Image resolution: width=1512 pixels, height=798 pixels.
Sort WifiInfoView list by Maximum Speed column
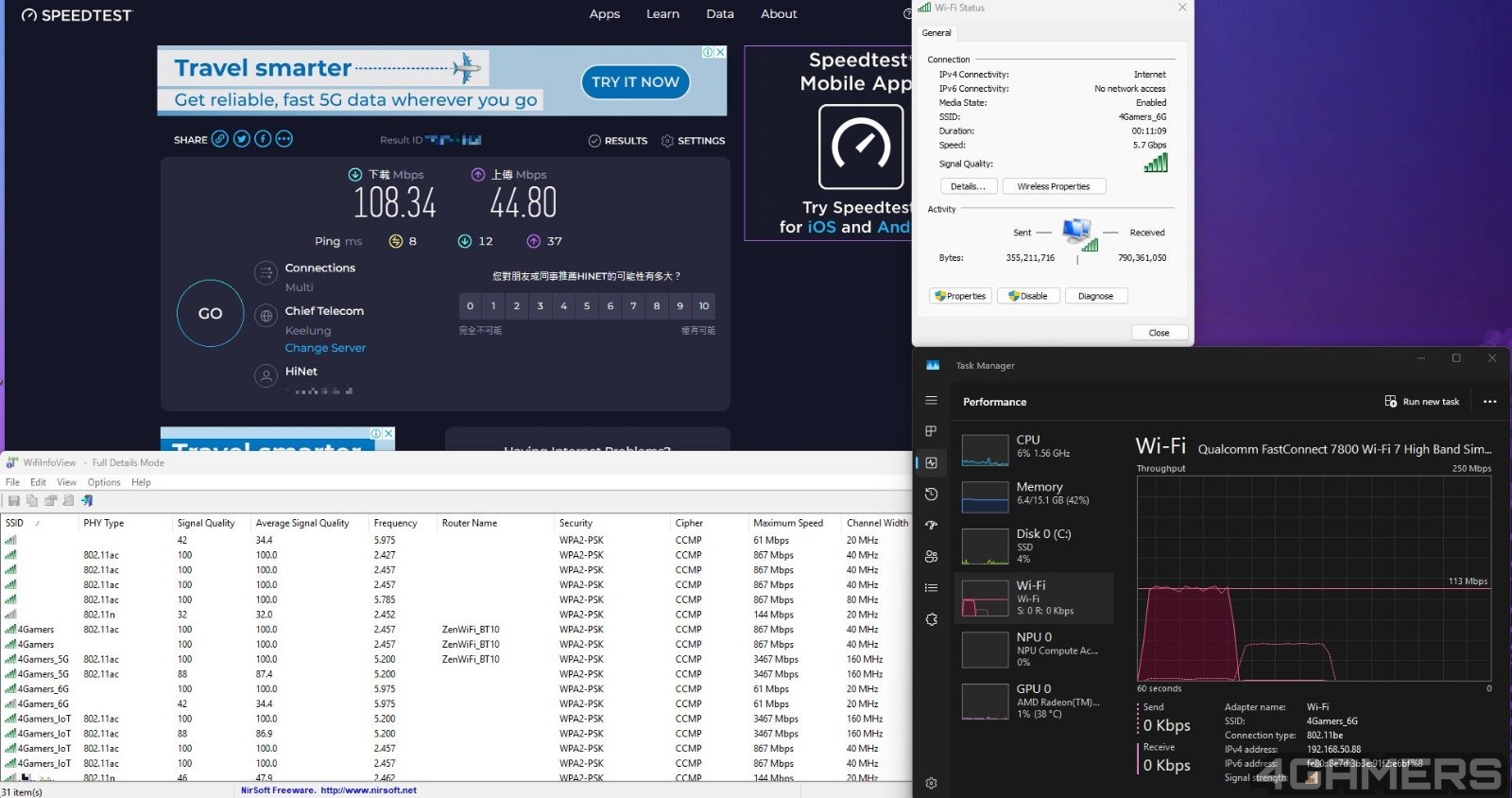pos(795,523)
